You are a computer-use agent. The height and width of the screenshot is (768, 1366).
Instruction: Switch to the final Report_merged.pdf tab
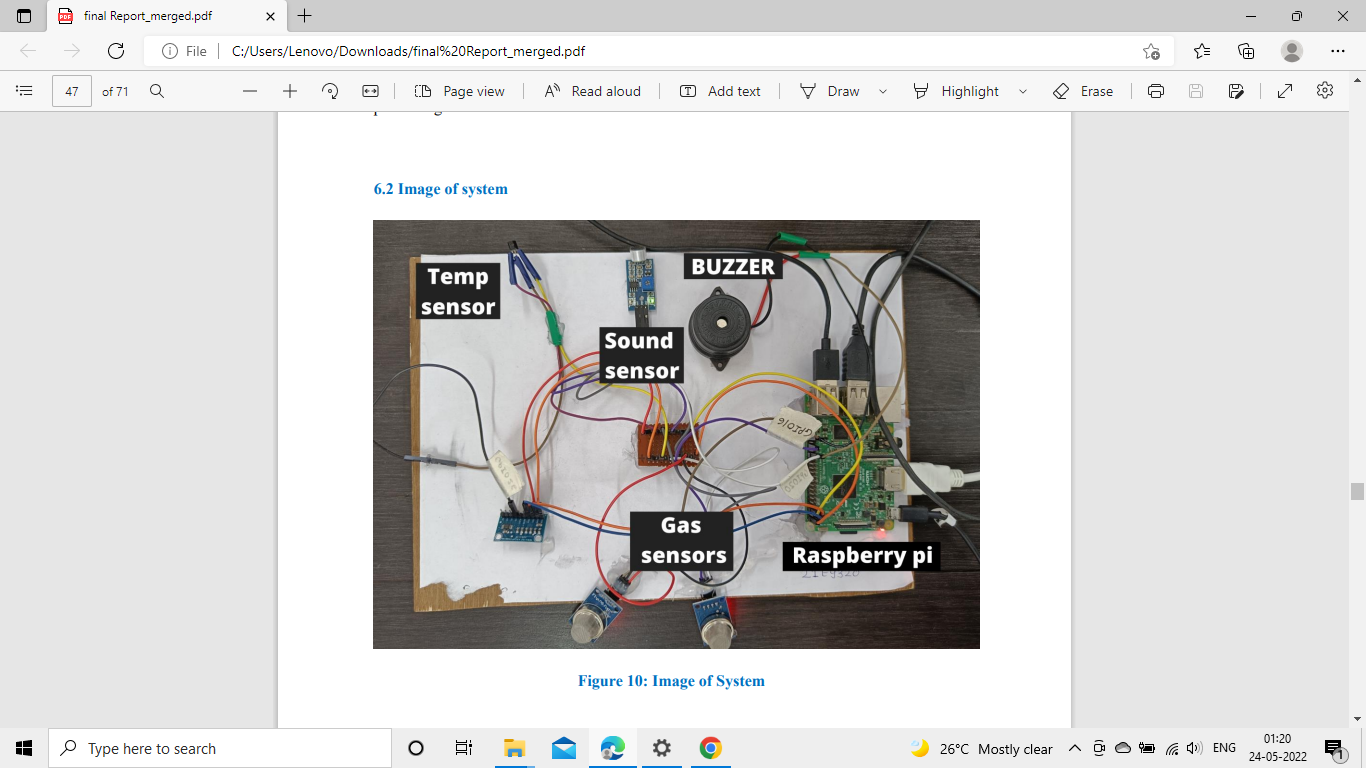tap(150, 16)
